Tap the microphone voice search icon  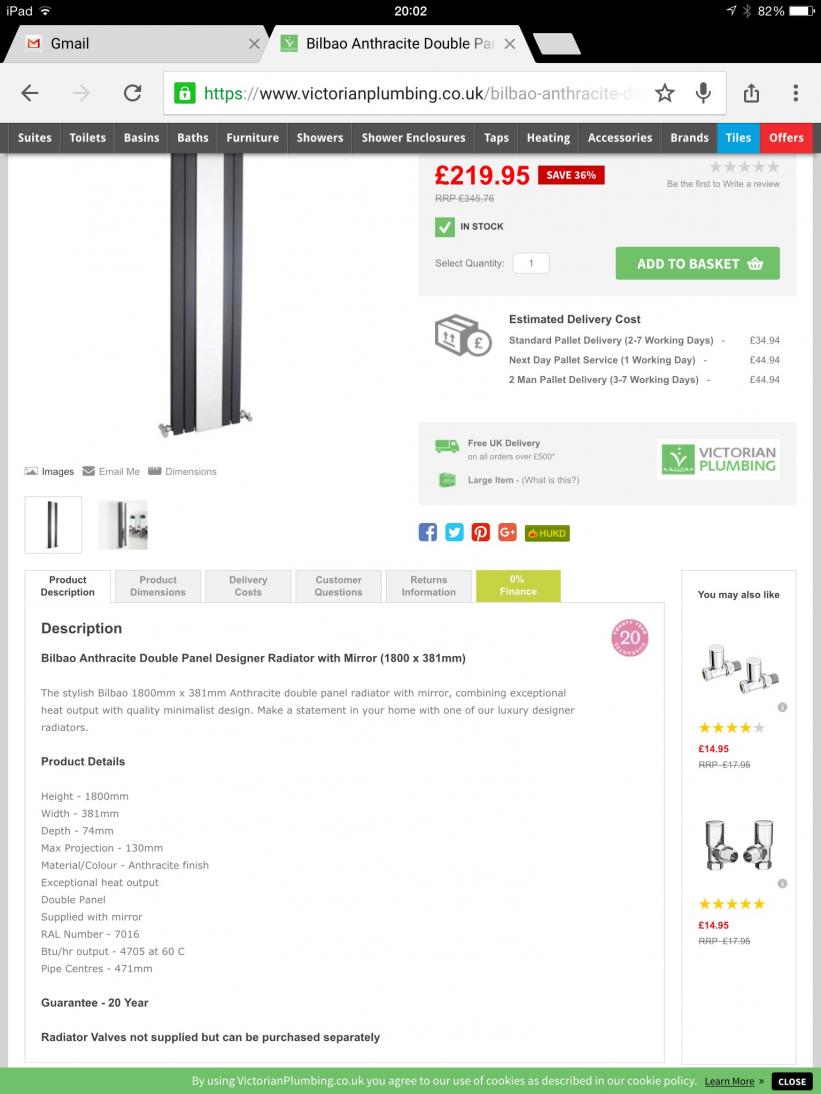703,93
